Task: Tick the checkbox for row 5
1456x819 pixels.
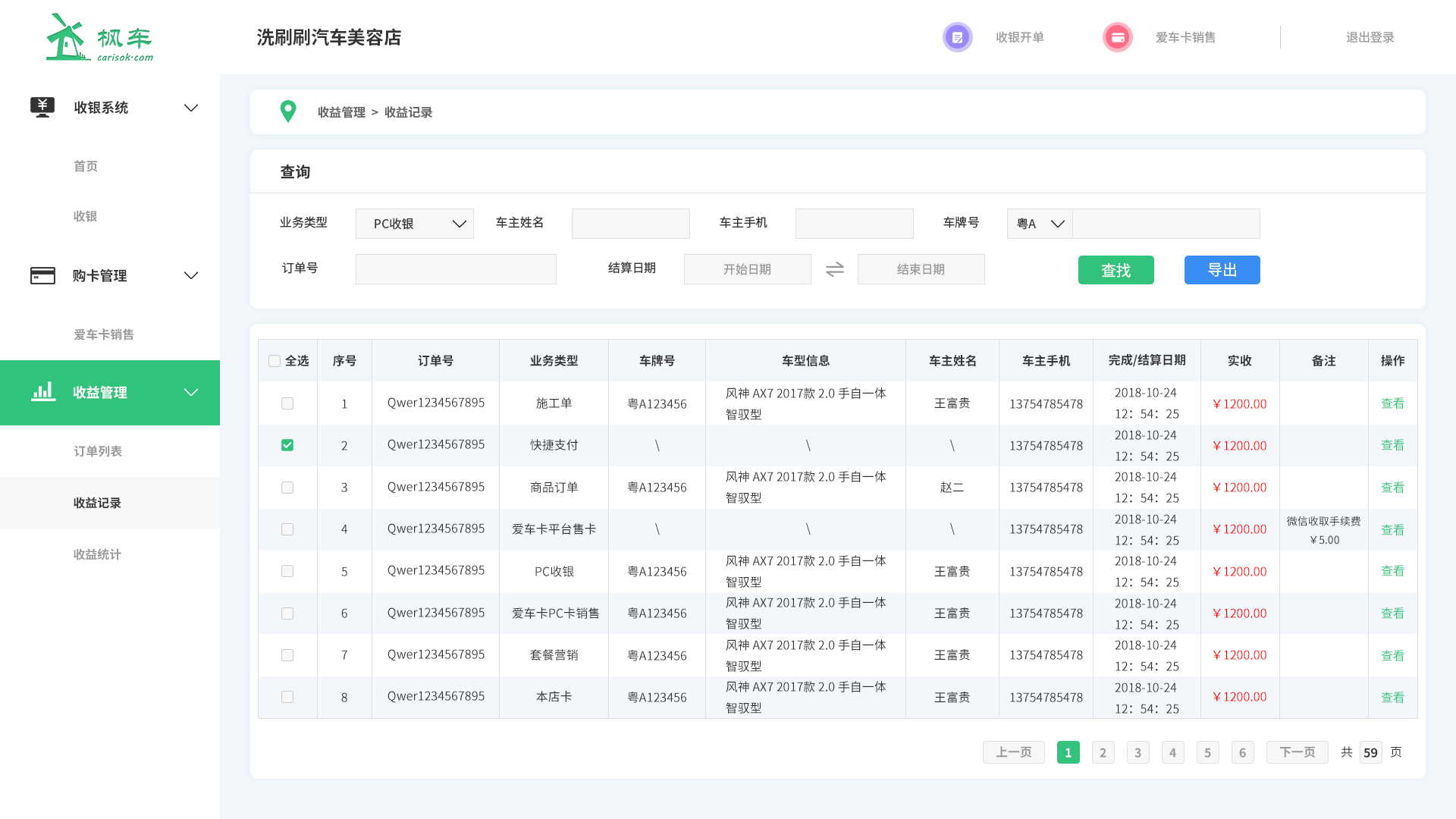Action: (287, 571)
